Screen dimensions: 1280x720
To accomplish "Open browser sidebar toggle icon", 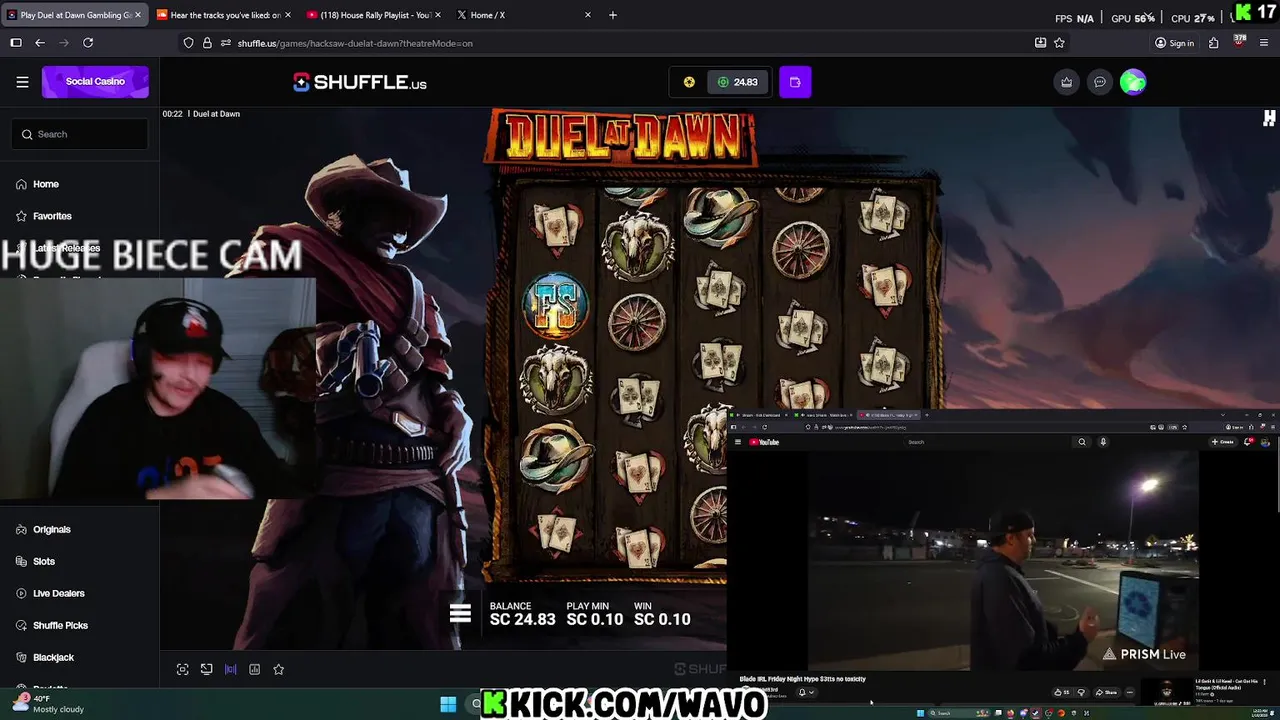I will coord(16,43).
